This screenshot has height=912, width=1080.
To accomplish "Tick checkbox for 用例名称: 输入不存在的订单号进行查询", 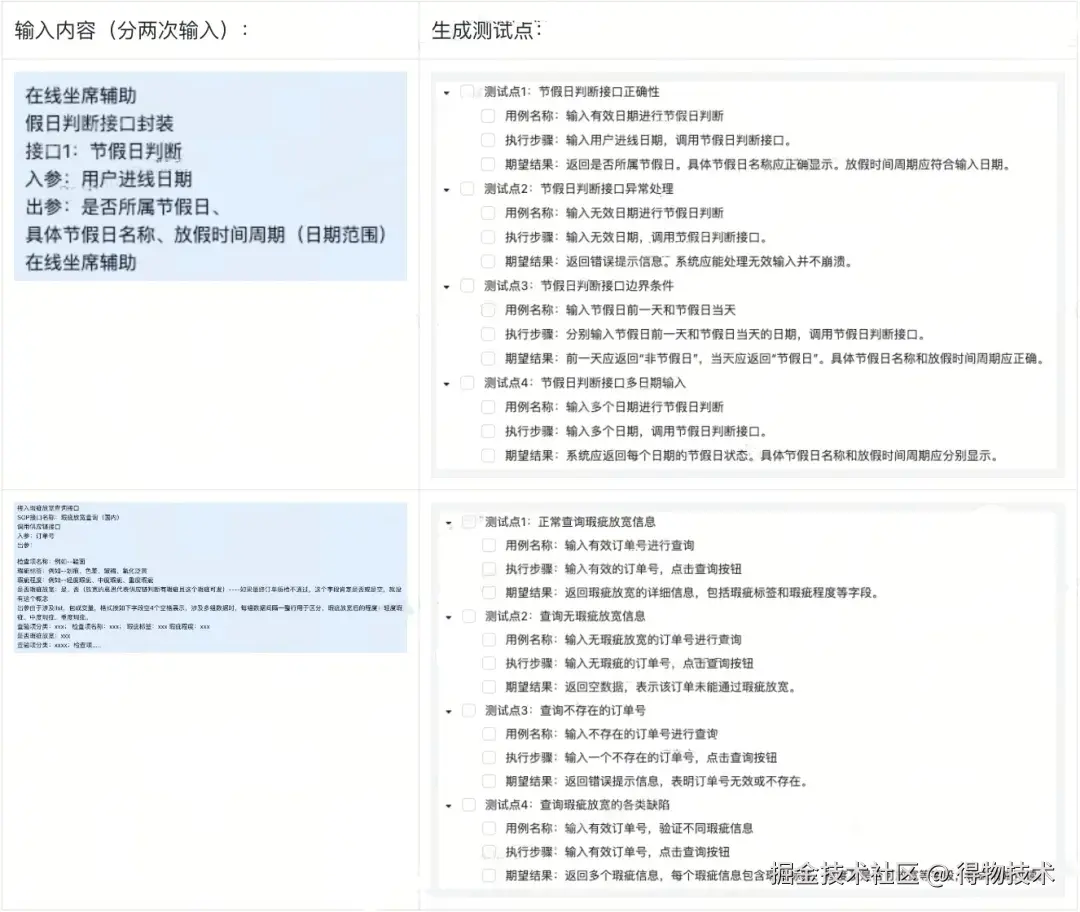I will pos(489,734).
